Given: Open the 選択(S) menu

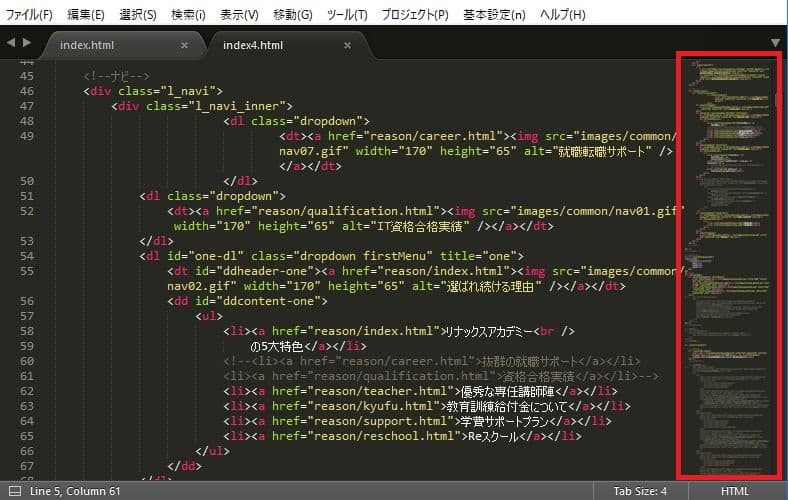Looking at the screenshot, I should [x=138, y=15].
